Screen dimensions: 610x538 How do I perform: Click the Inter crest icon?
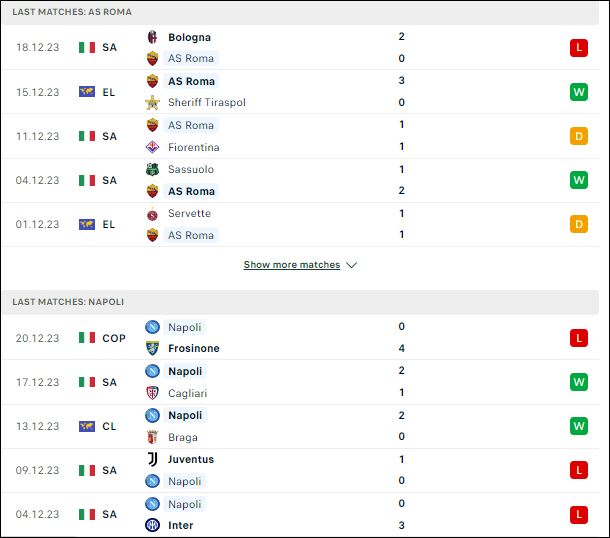coord(152,525)
